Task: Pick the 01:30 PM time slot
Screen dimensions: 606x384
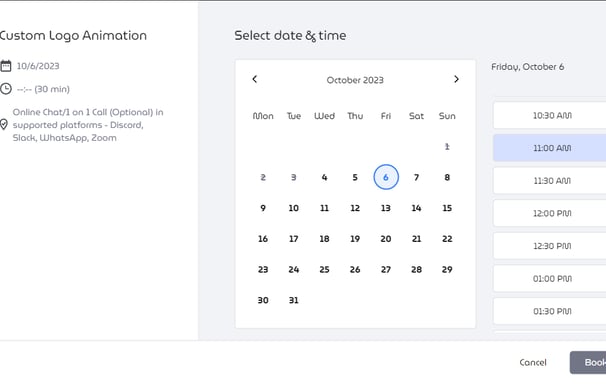Action: tap(550, 311)
